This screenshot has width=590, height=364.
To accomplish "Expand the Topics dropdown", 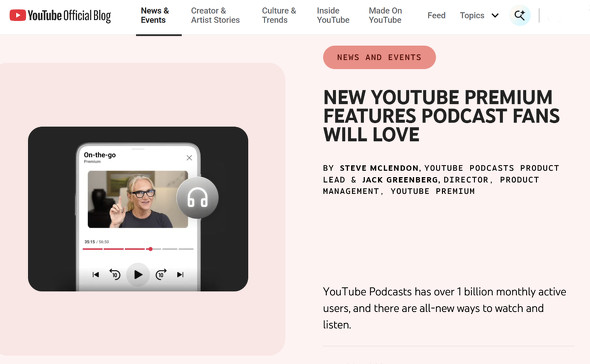I will 479,15.
